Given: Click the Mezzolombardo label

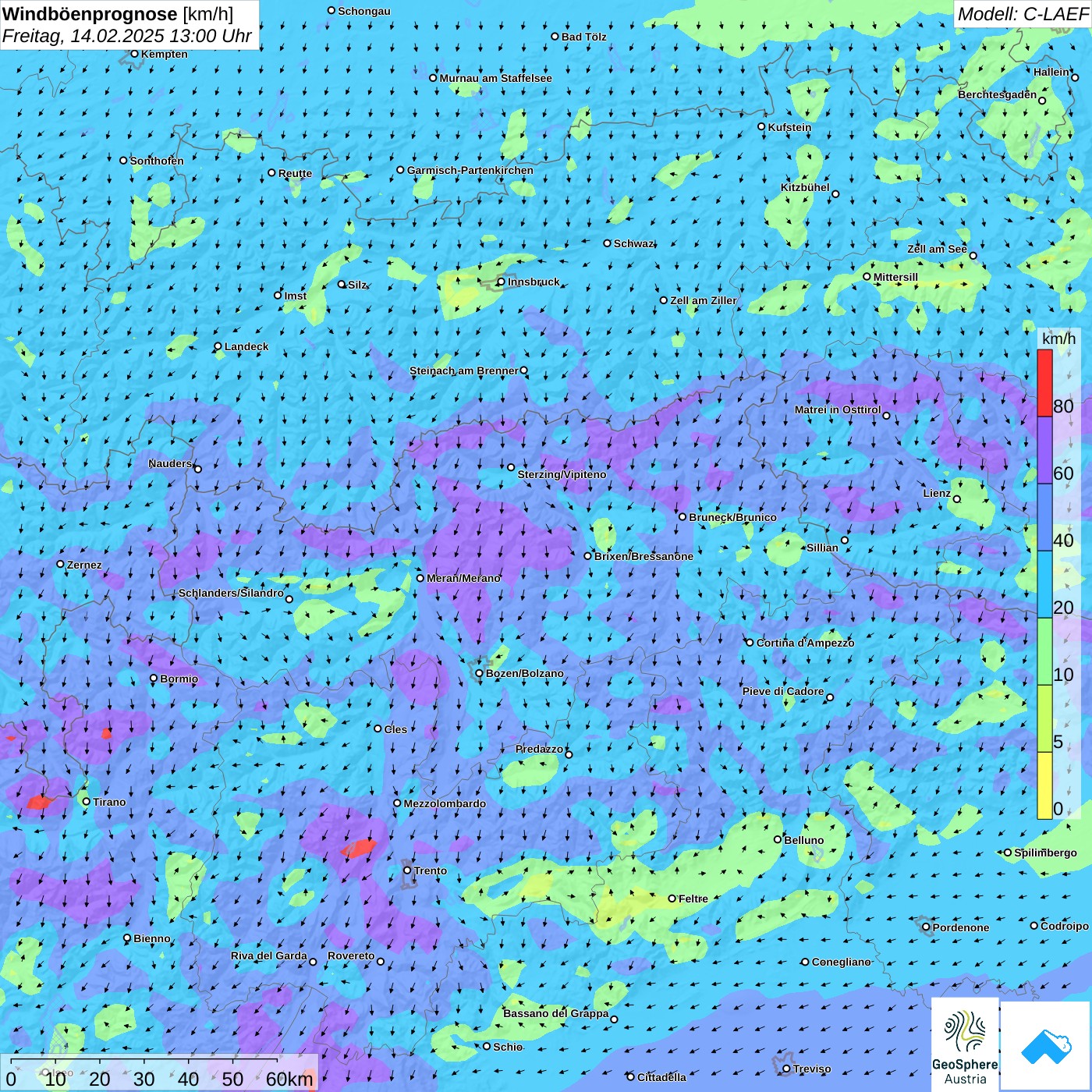Looking at the screenshot, I should coord(445,803).
